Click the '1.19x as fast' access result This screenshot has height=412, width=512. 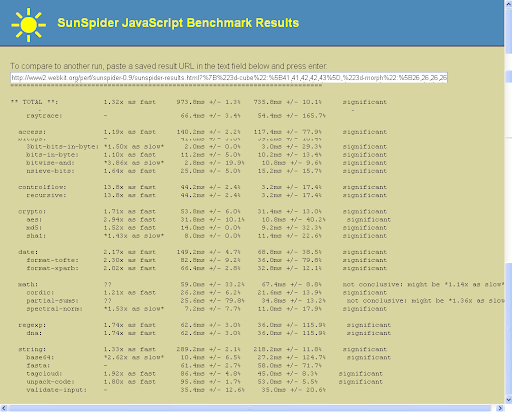(129, 132)
